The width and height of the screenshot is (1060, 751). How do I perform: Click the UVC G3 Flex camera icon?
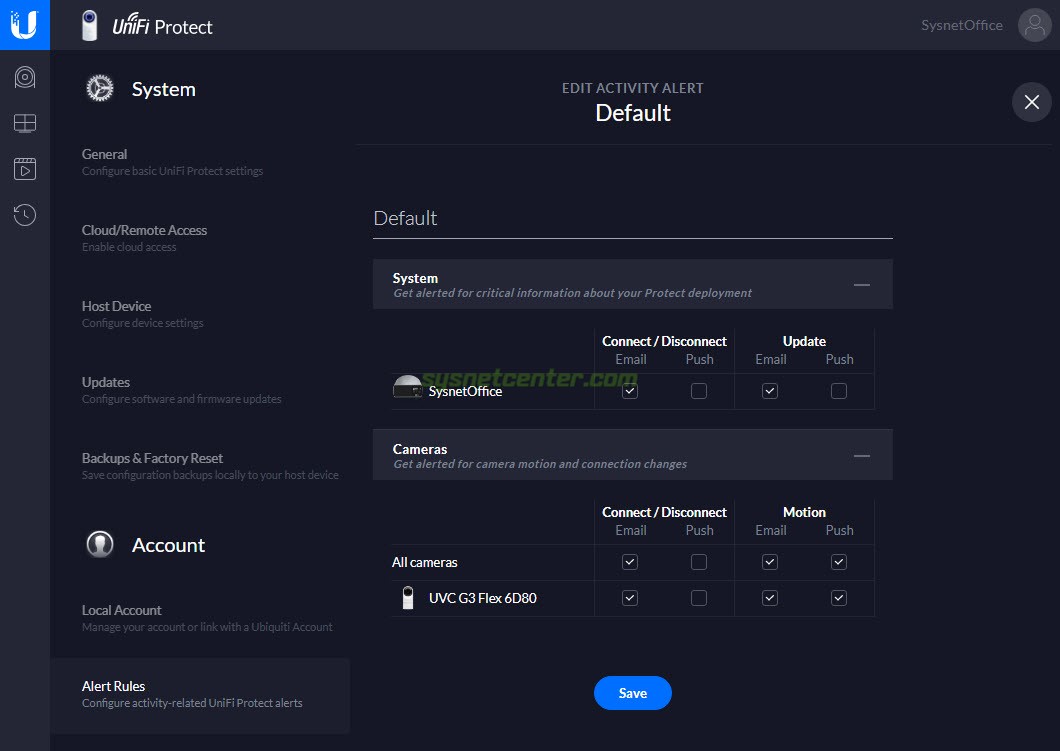point(408,598)
